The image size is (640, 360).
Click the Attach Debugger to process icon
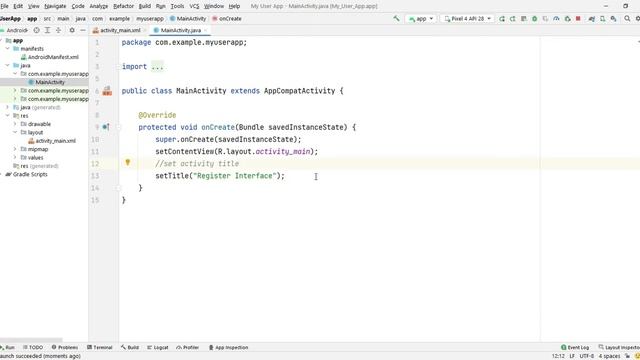click(x=567, y=19)
